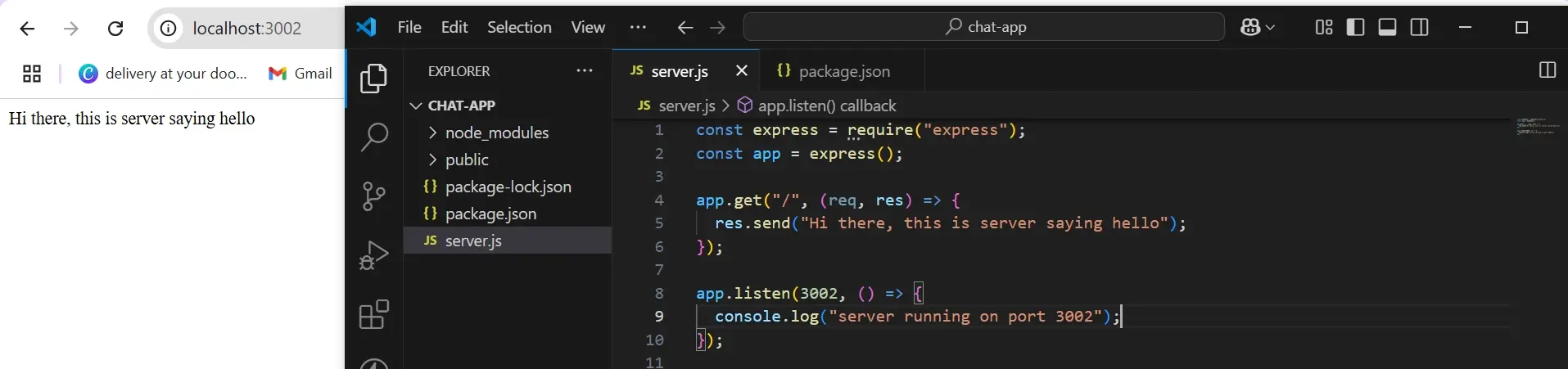Viewport: 1568px width, 369px height.
Task: Open the Search view in the activity bar
Action: click(373, 137)
